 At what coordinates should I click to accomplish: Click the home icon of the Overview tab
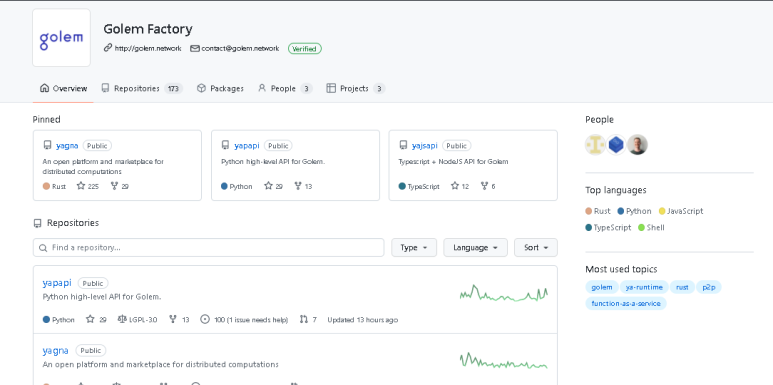44,88
